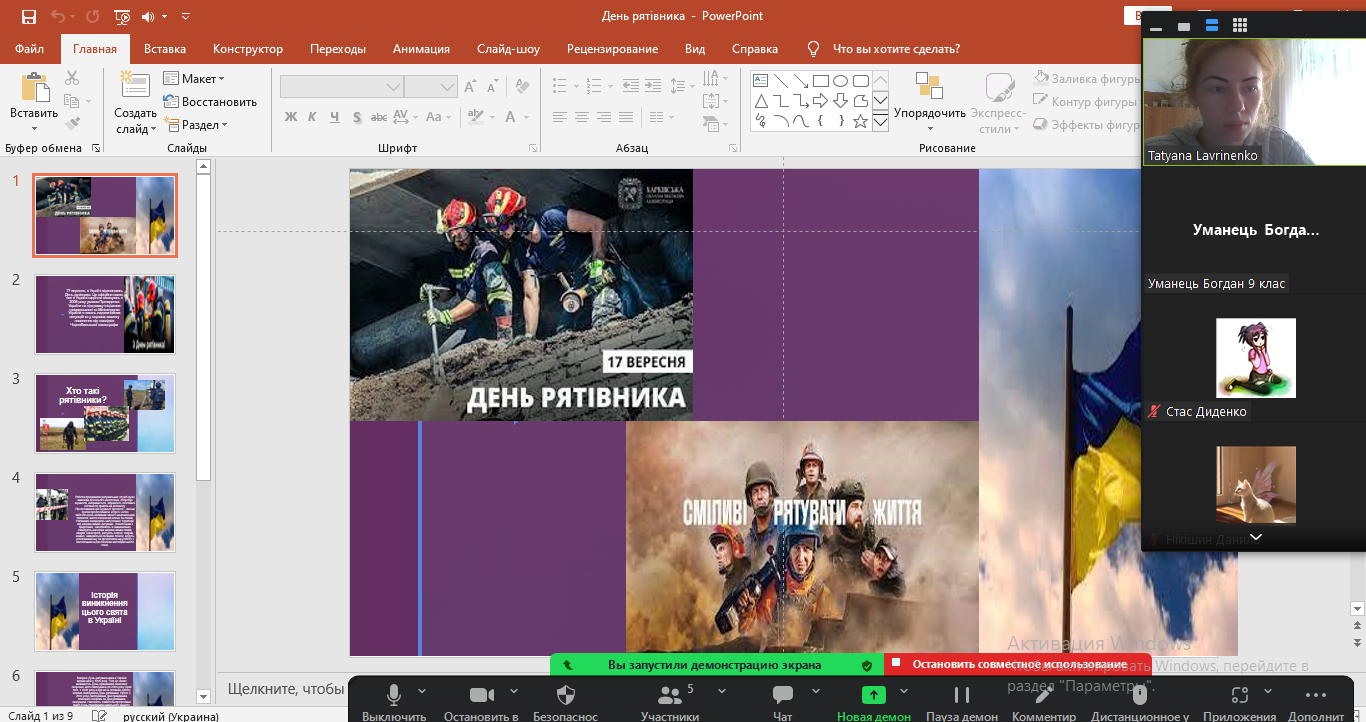This screenshot has height=722, width=1366.
Task: Switch to the Вставка tab
Action: click(165, 49)
